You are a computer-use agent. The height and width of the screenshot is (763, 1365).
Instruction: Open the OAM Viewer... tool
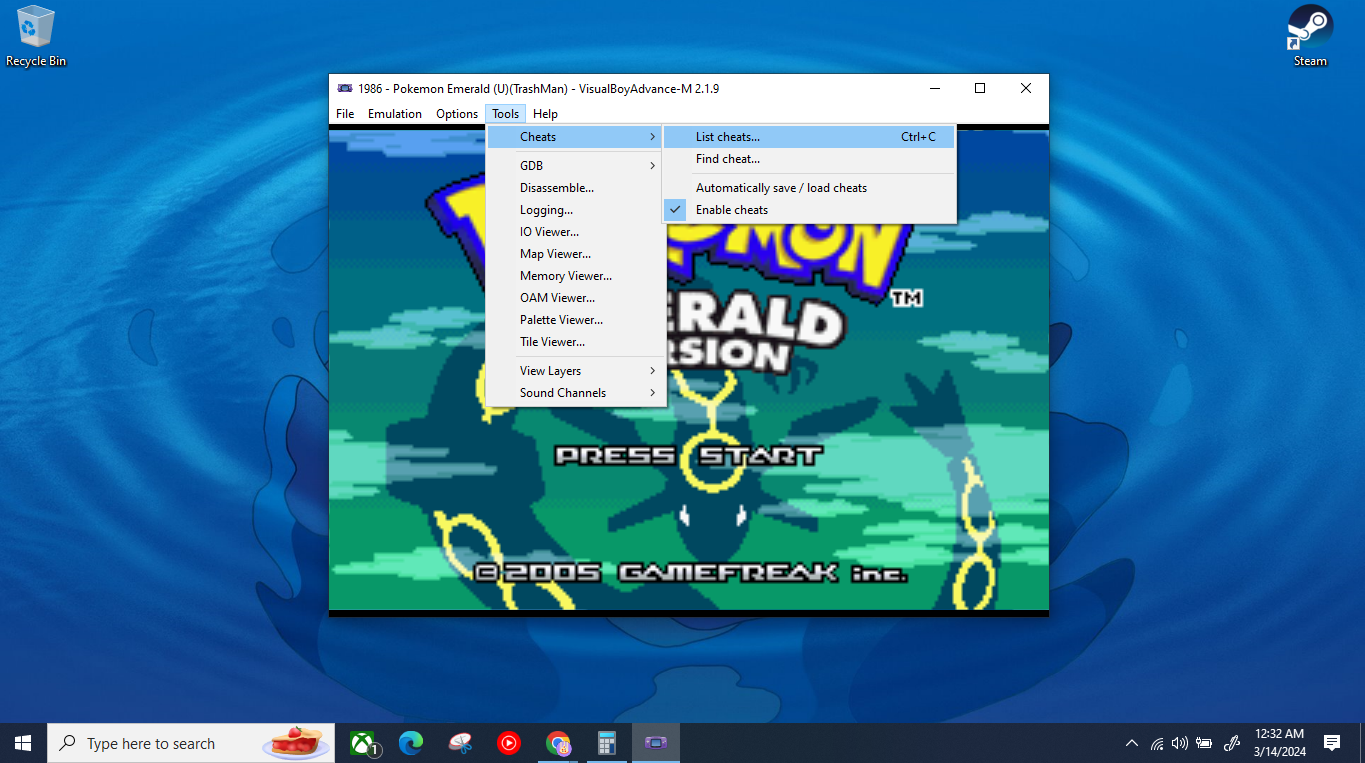point(575,298)
